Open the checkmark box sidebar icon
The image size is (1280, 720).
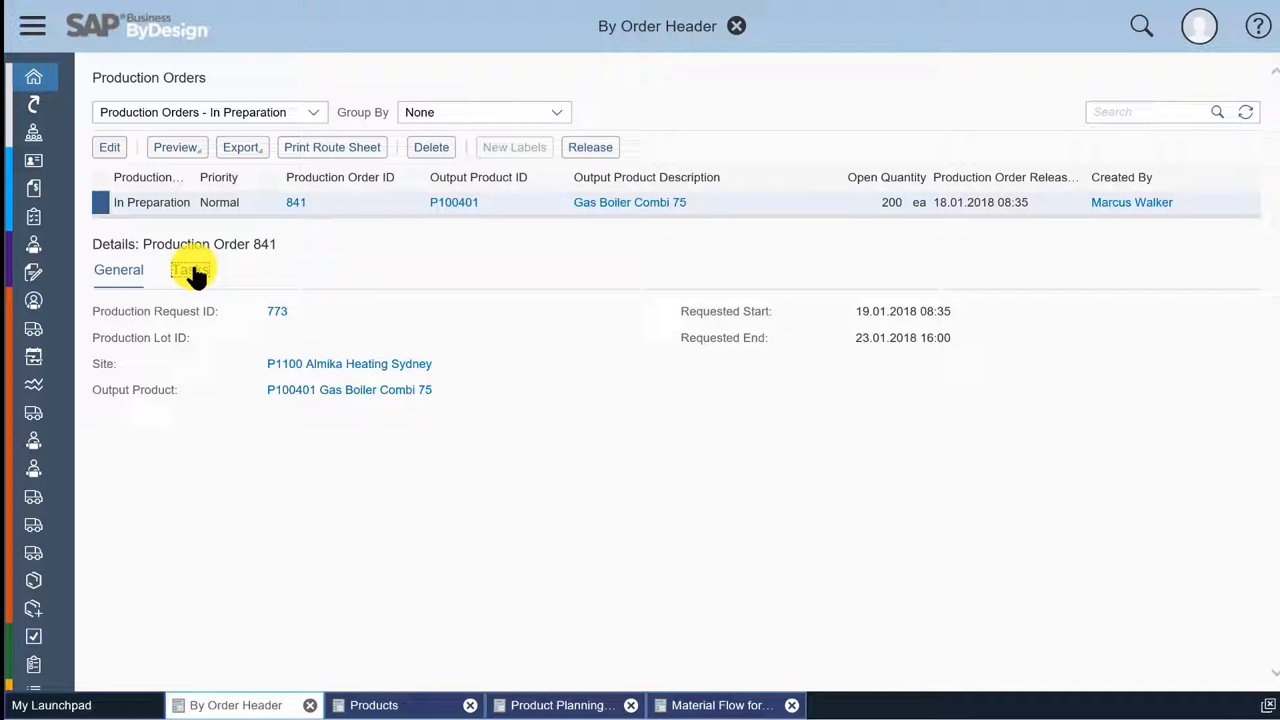[34, 636]
